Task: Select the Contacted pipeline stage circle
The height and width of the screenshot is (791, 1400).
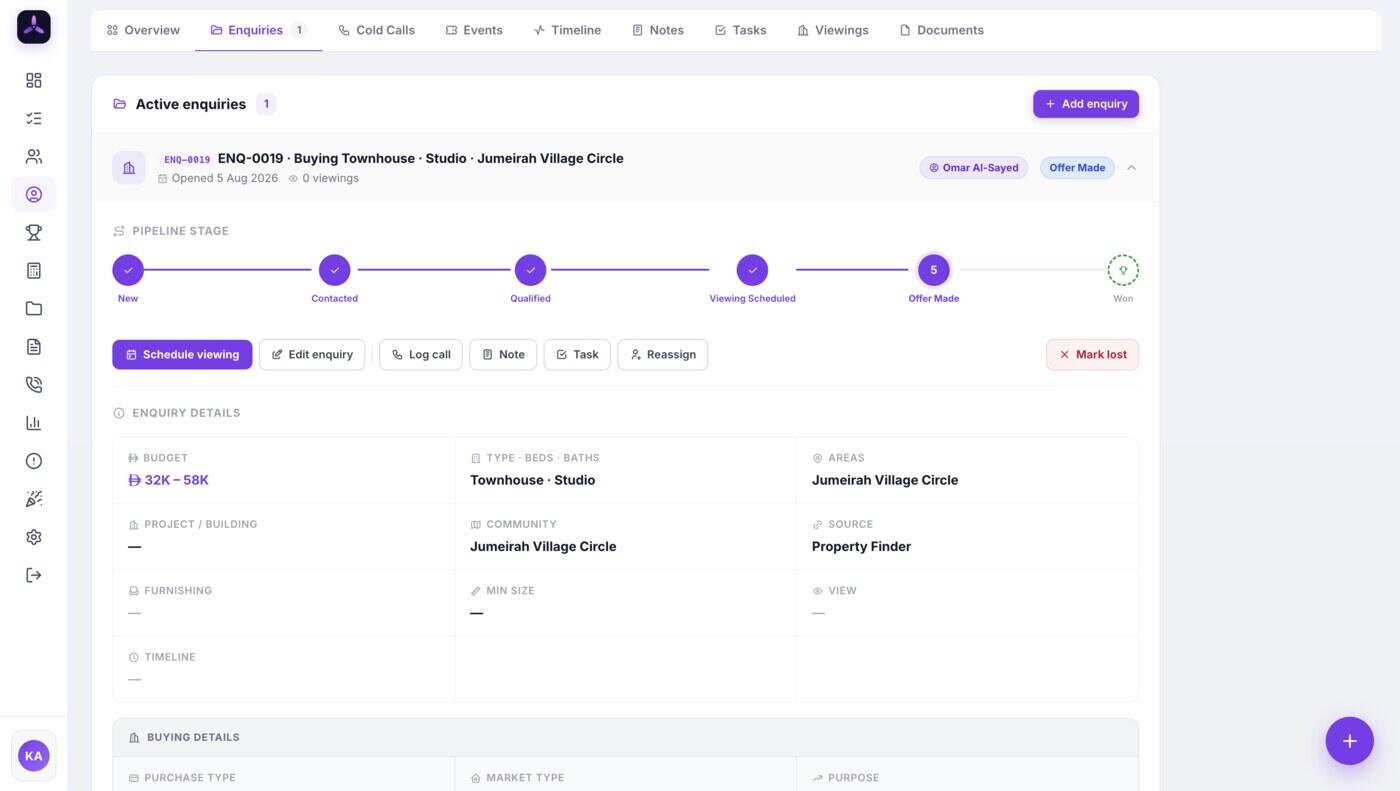Action: point(334,270)
